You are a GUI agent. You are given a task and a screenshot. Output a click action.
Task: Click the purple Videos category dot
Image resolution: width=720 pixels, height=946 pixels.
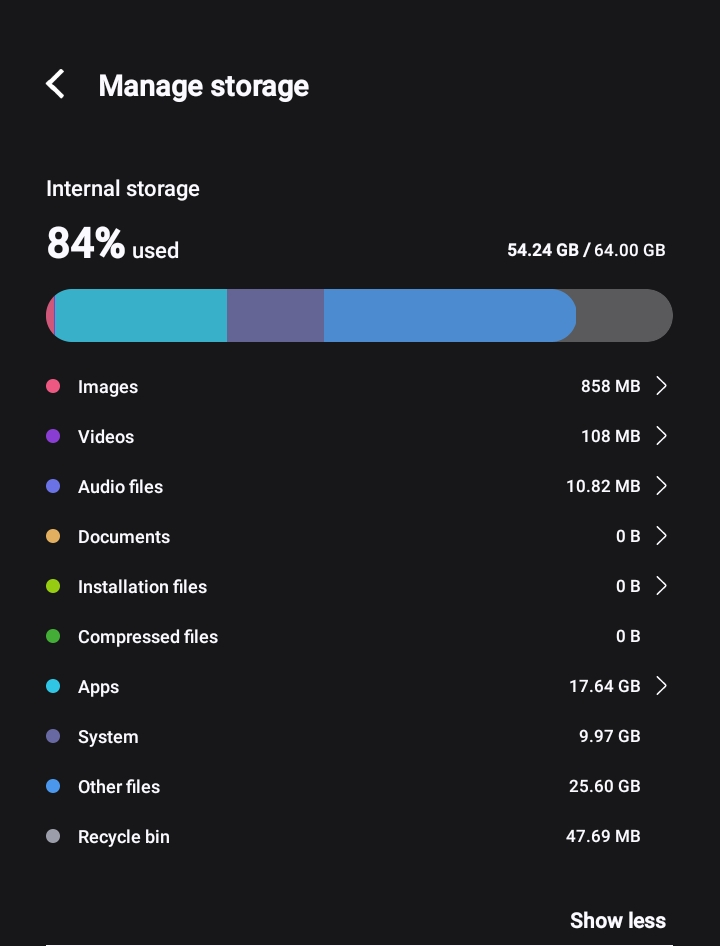tap(53, 436)
